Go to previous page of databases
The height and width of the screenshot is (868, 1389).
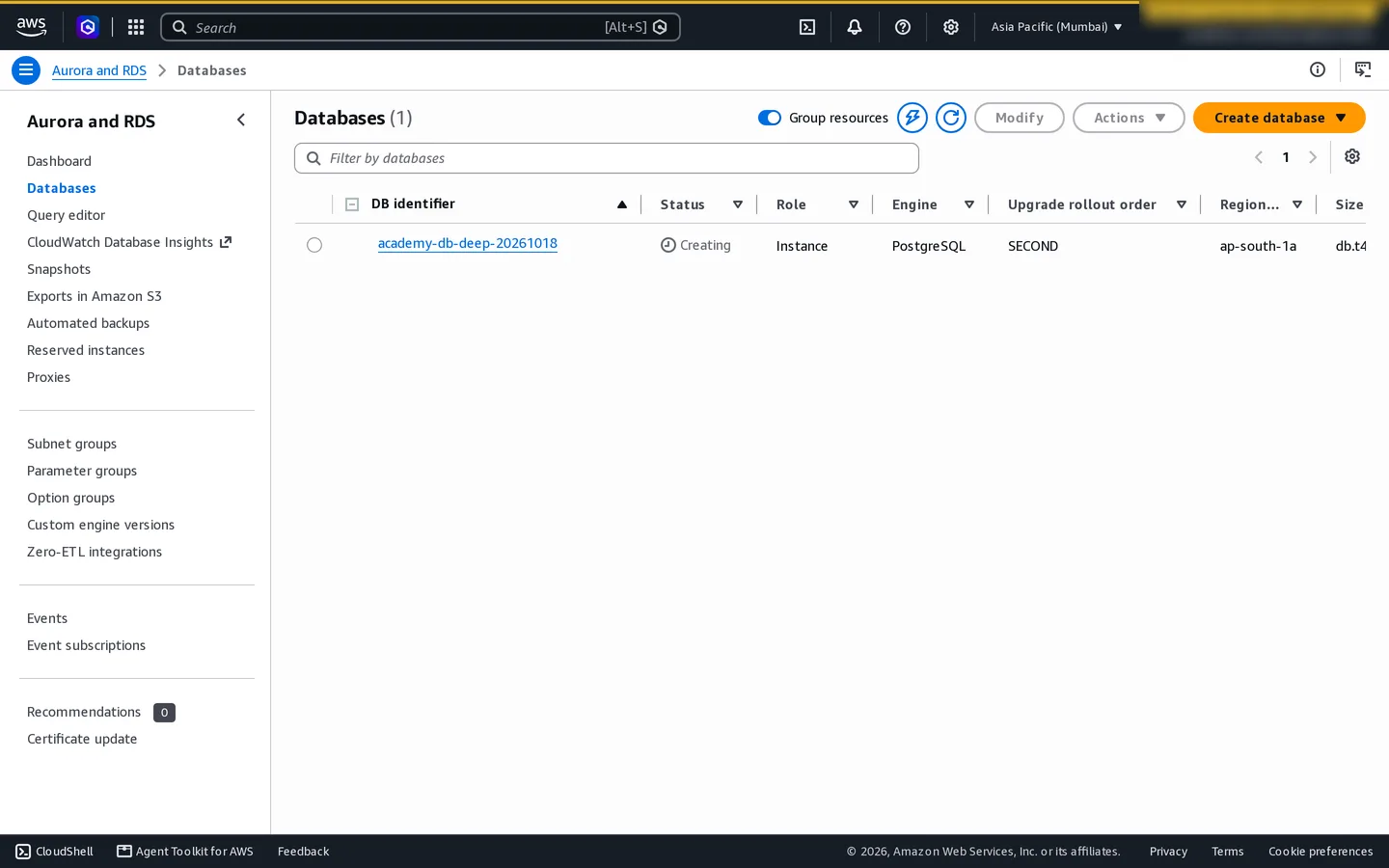pyautogui.click(x=1259, y=157)
